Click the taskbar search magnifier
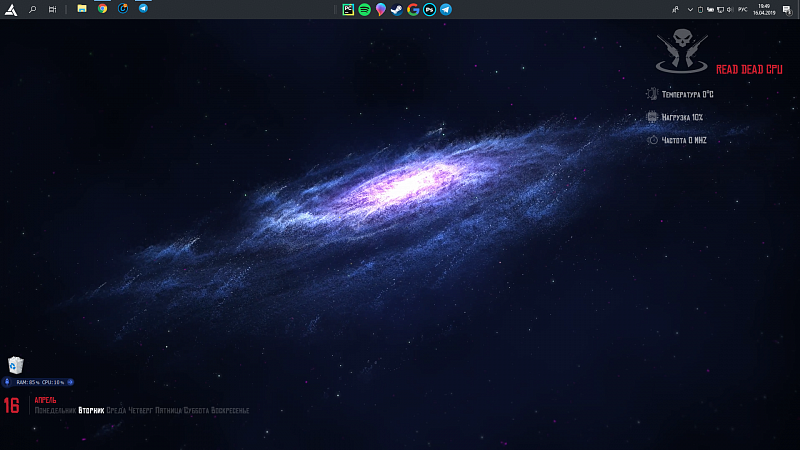800x450 pixels. coord(33,8)
